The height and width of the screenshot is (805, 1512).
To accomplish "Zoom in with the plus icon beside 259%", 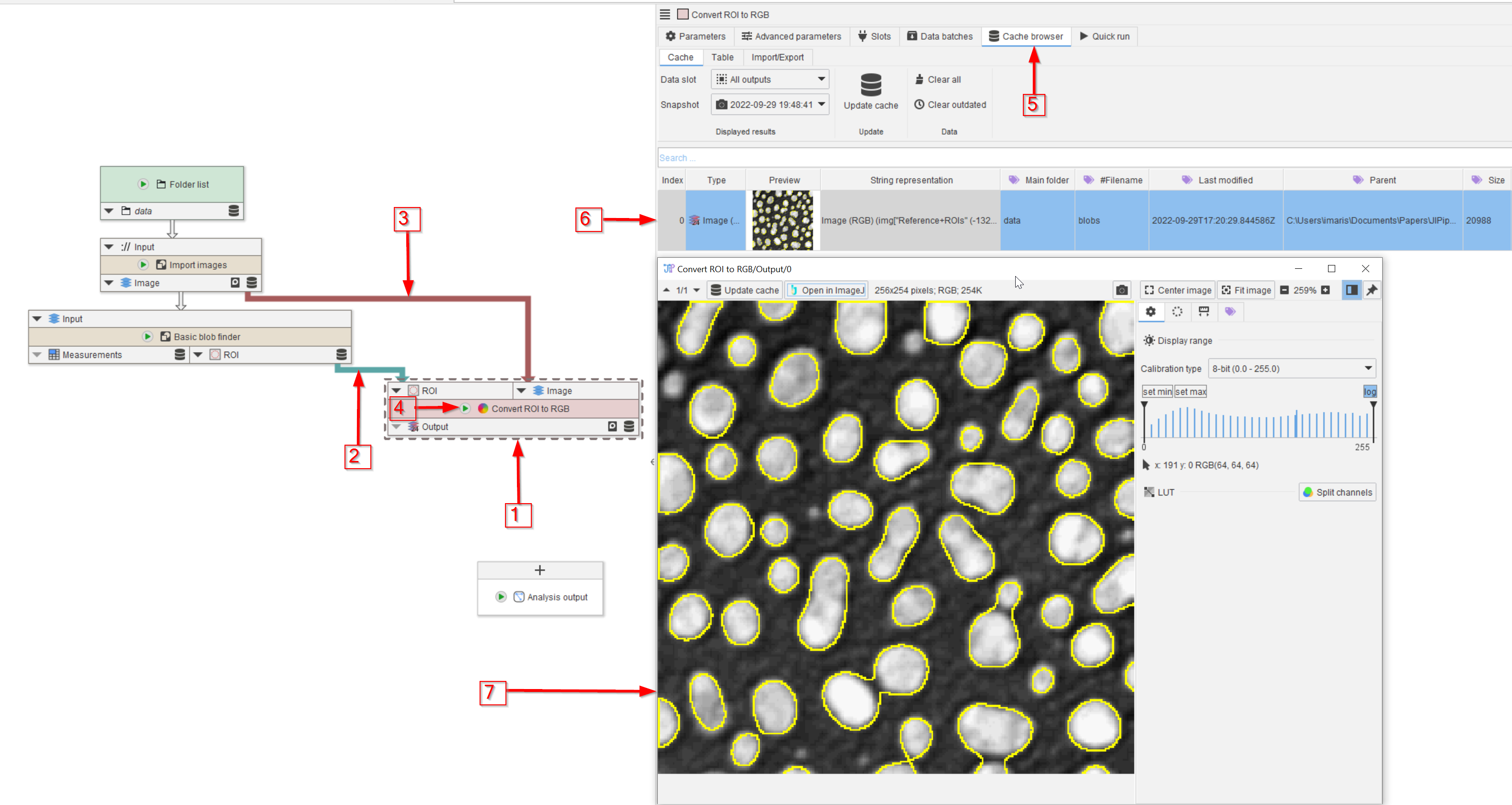I will tap(1326, 290).
